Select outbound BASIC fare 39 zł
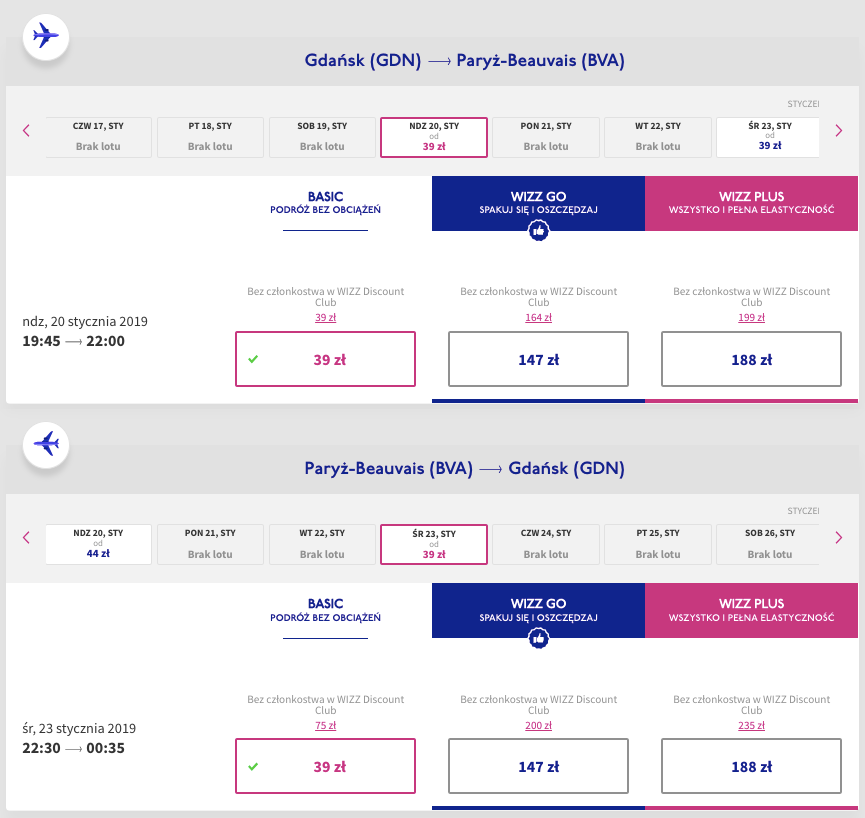The width and height of the screenshot is (865, 818). 325,359
